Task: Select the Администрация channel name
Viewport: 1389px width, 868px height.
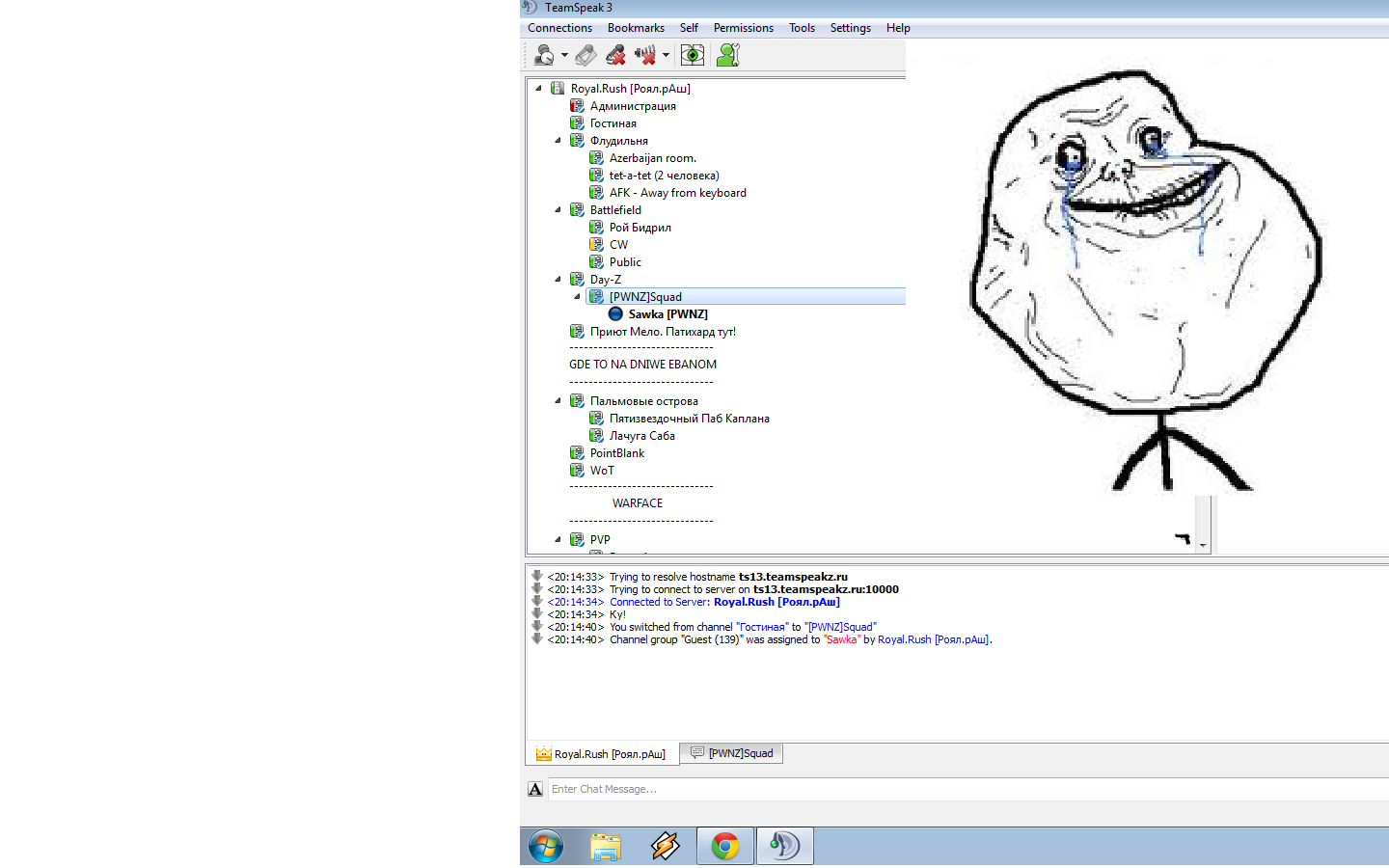Action: (633, 106)
